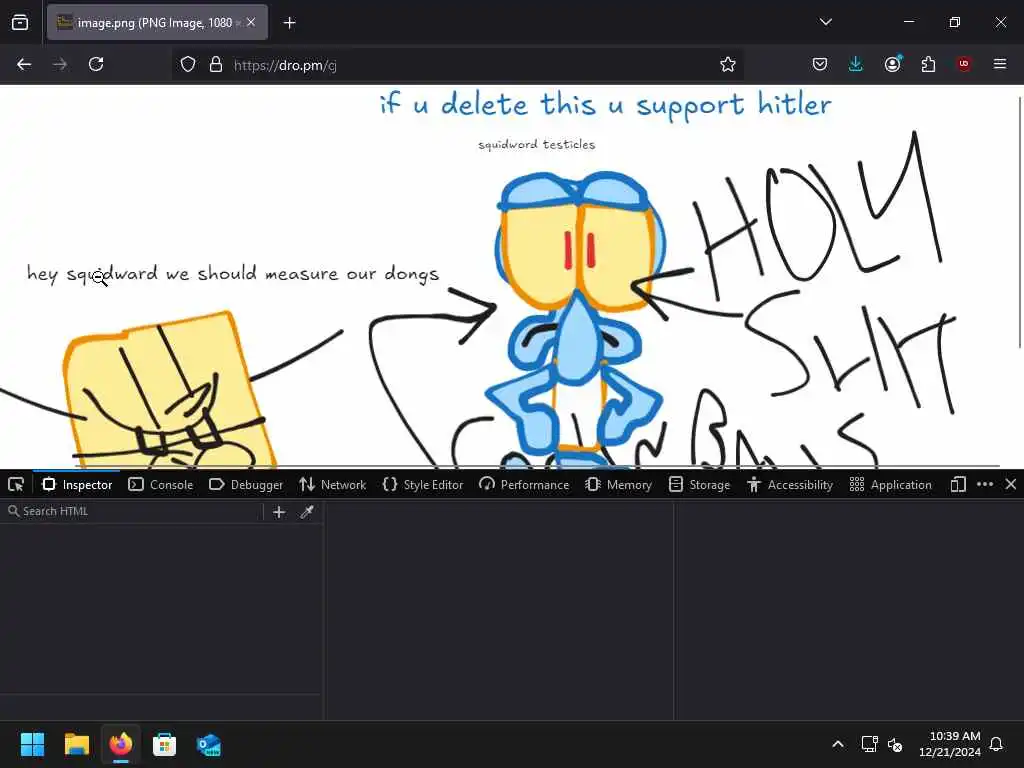Switch to the Debugger tab

coord(246,485)
